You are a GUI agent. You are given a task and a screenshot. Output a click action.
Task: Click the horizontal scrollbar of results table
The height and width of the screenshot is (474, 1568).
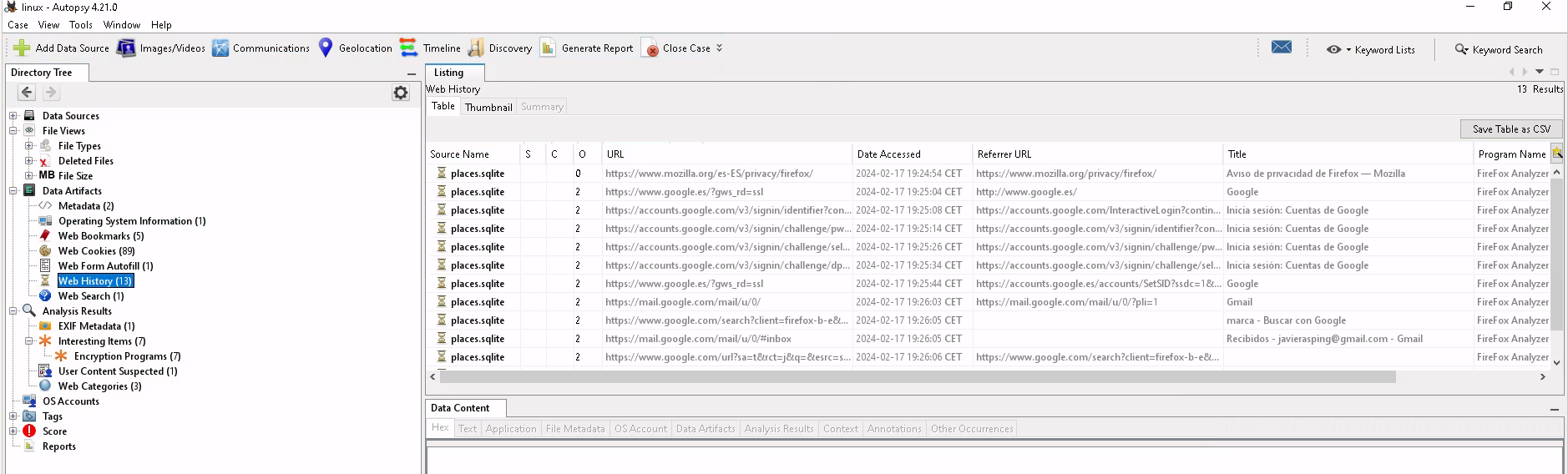click(x=918, y=377)
